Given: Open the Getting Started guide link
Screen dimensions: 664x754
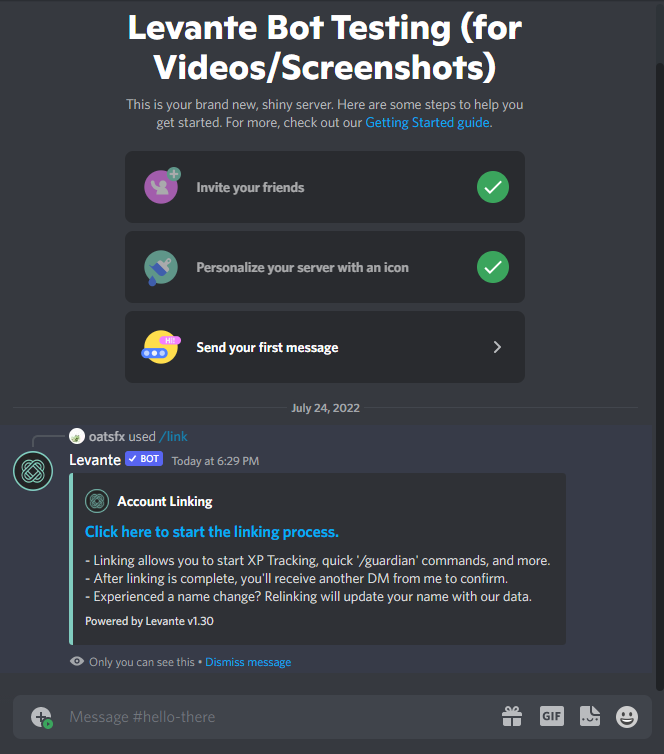Looking at the screenshot, I should pos(427,123).
